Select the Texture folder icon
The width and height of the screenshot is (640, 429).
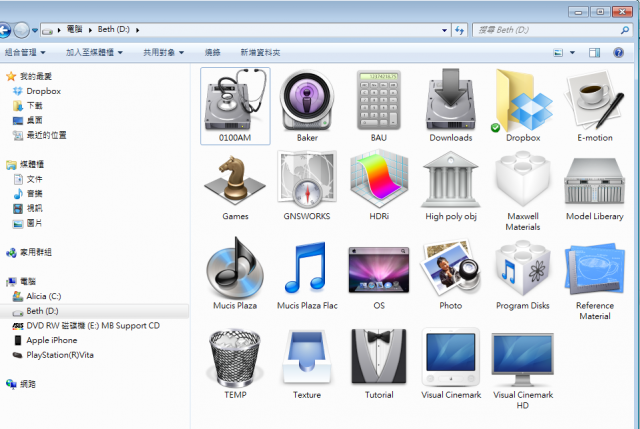(307, 358)
